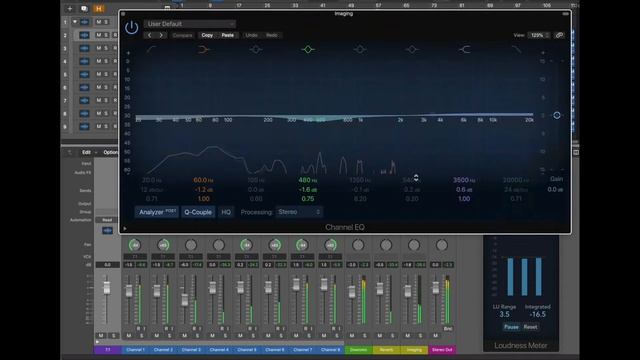Viewport: 640px width, 360px height.
Task: Select the Downmix channel name label
Action: pyautogui.click(x=358, y=350)
